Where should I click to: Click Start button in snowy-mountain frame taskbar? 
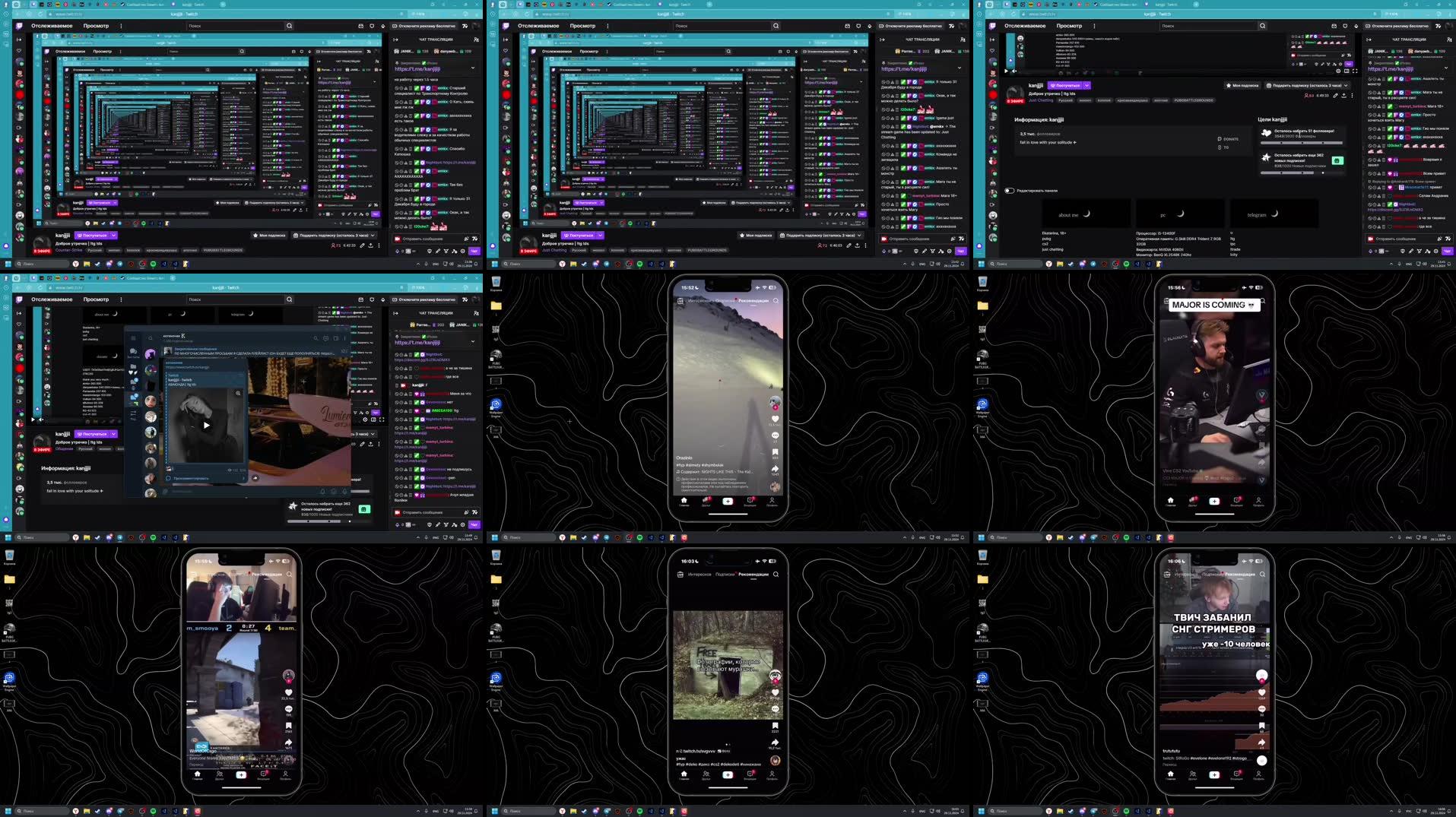[x=494, y=537]
